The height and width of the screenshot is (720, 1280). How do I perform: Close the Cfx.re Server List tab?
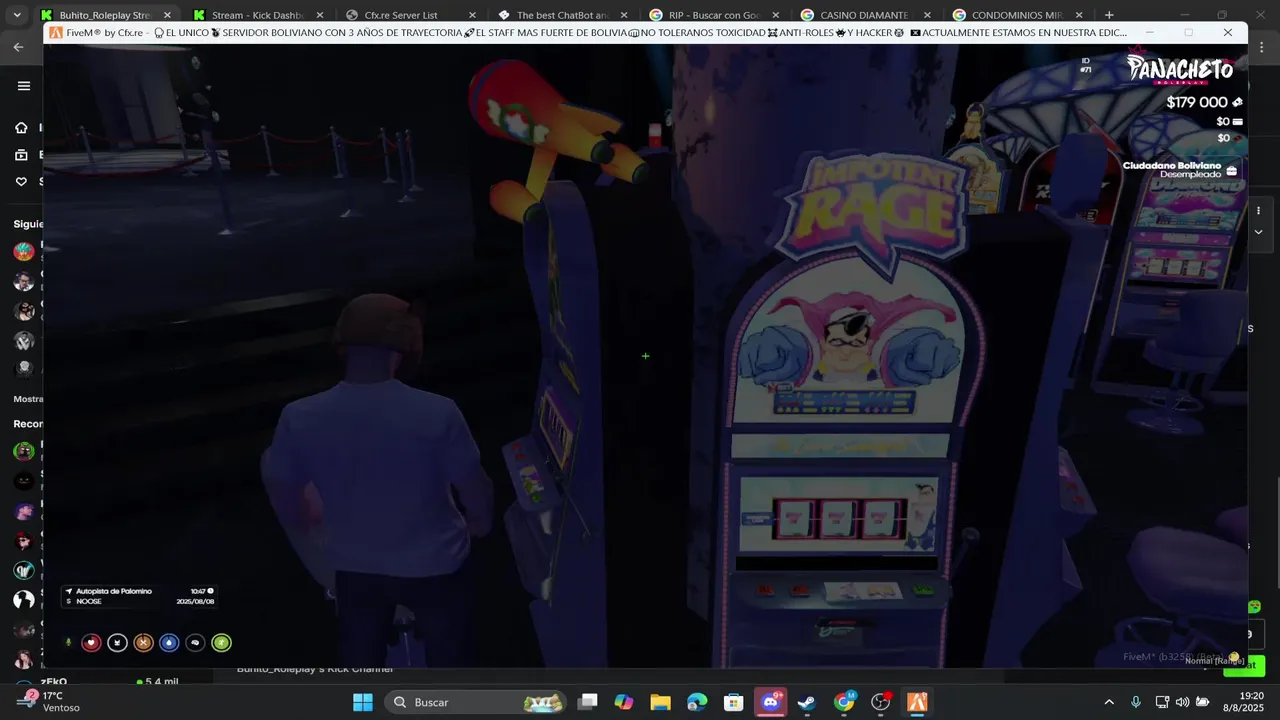(x=472, y=15)
